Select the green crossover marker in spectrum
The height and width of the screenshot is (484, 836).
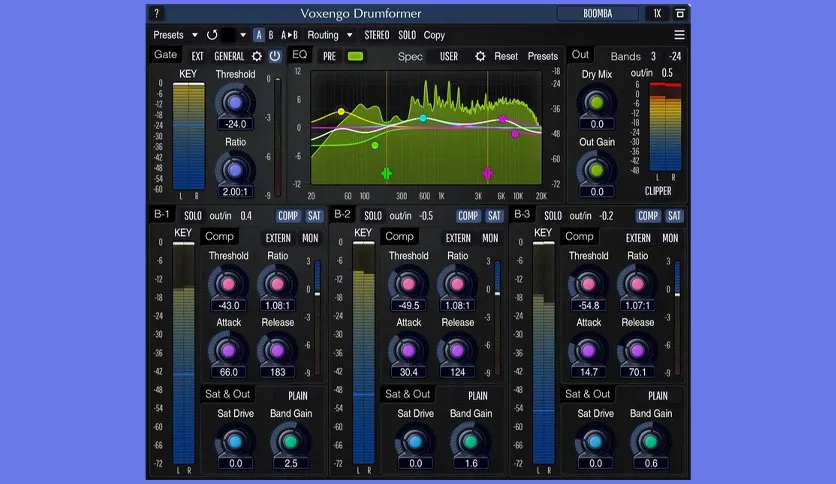click(387, 173)
